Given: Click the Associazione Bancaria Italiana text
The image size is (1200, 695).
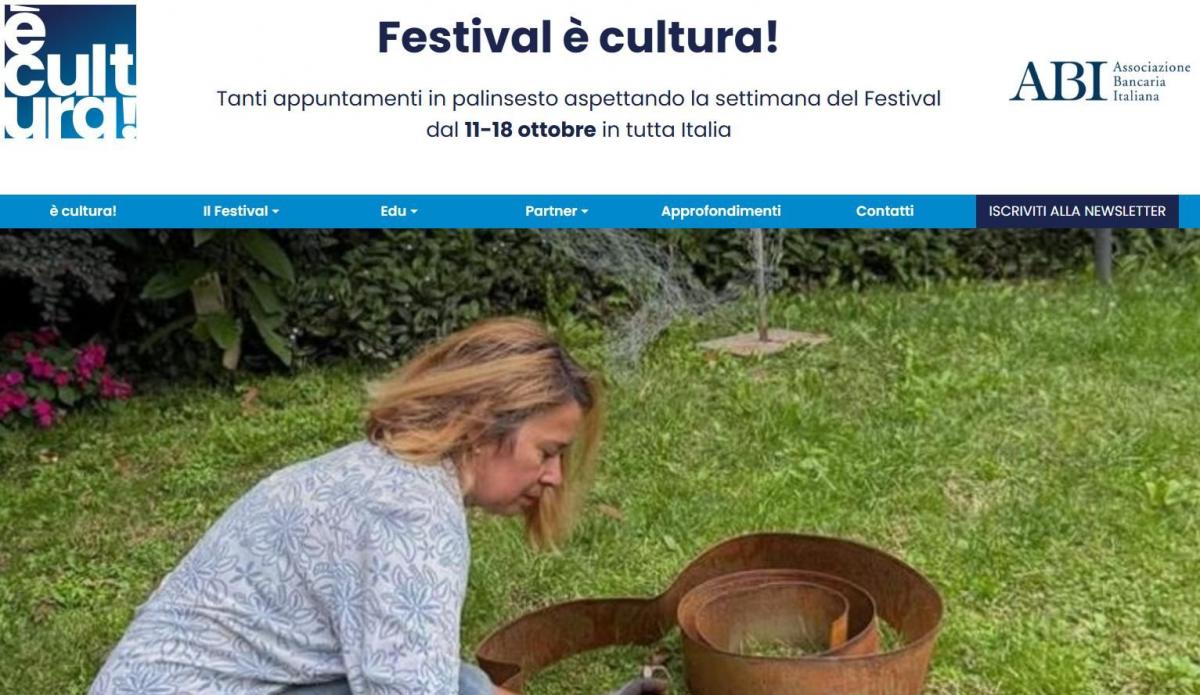Looking at the screenshot, I should click(x=1151, y=82).
